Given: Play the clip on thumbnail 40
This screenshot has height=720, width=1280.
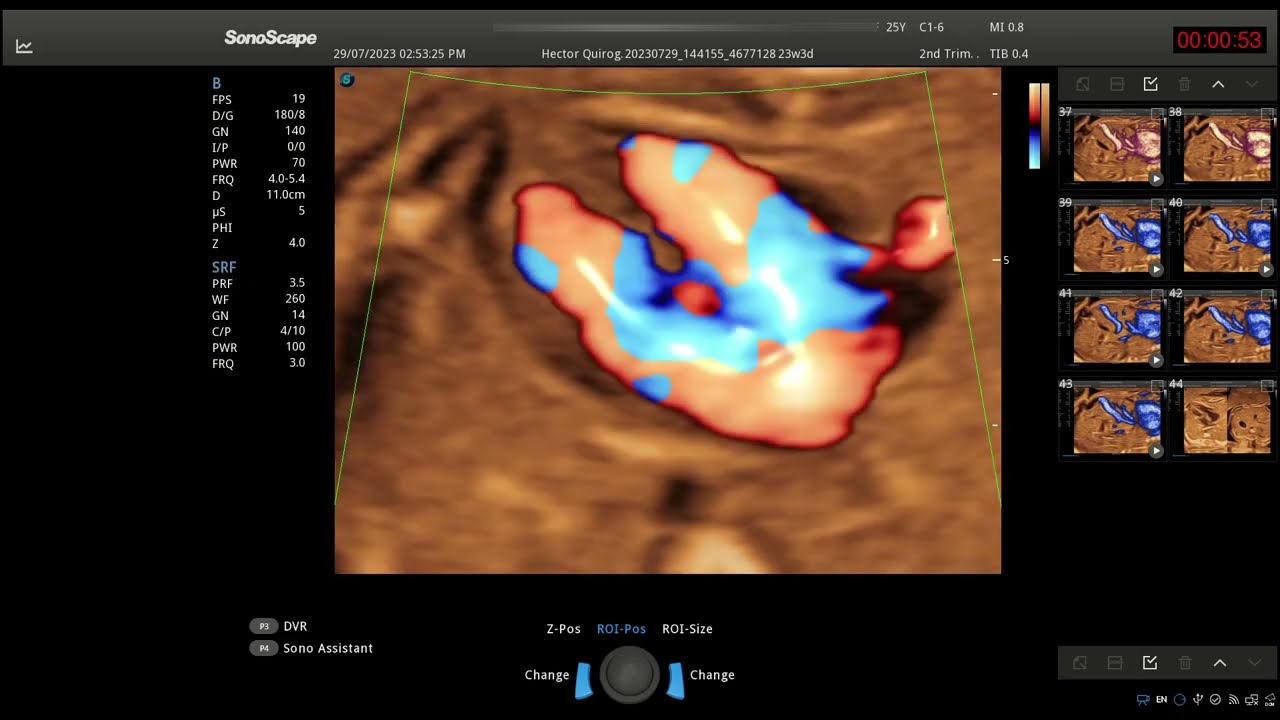Looking at the screenshot, I should click(1266, 270).
